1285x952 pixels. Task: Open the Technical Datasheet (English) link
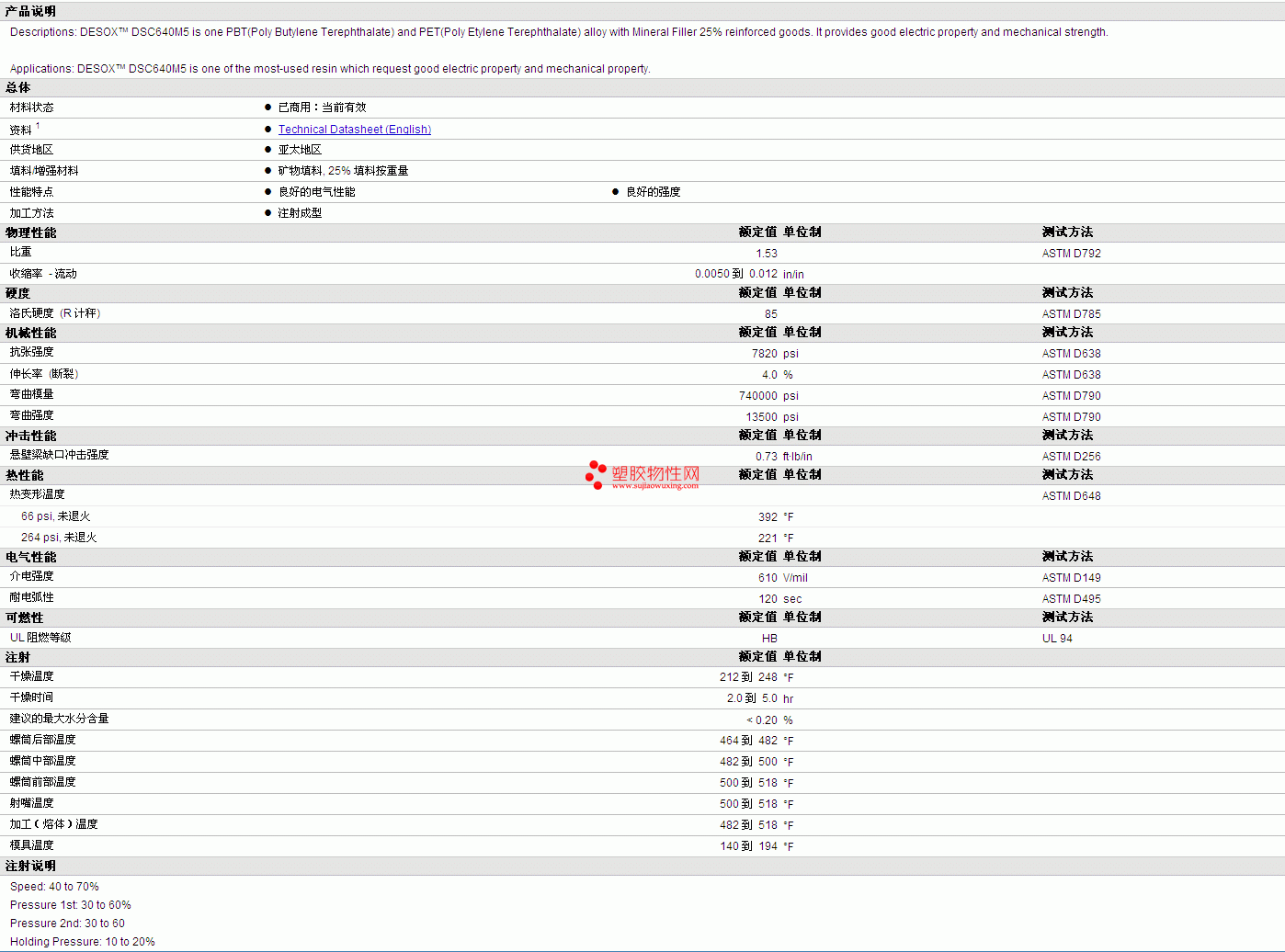coord(355,130)
